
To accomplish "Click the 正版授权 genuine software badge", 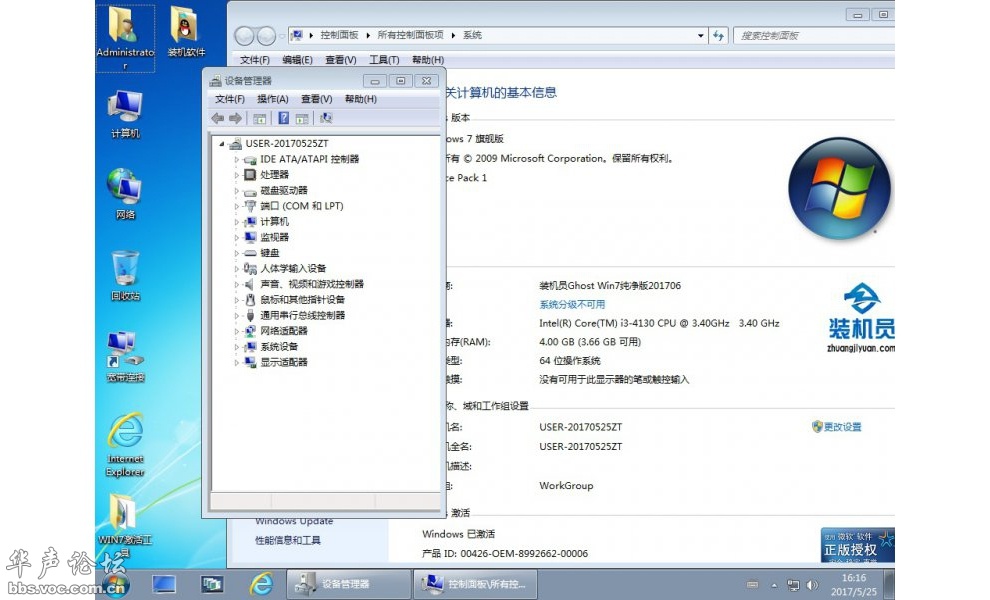I will [857, 545].
